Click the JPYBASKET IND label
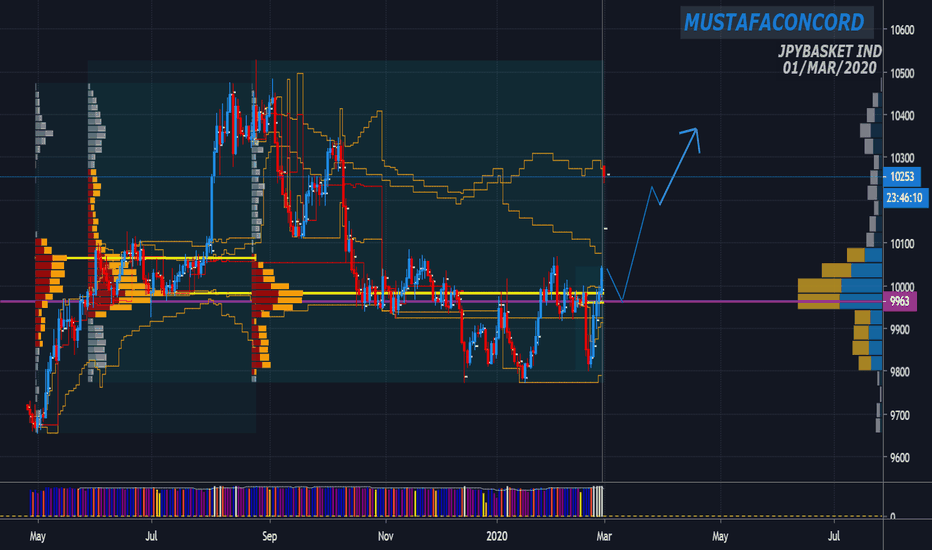This screenshot has width=932, height=550. pyautogui.click(x=830, y=52)
